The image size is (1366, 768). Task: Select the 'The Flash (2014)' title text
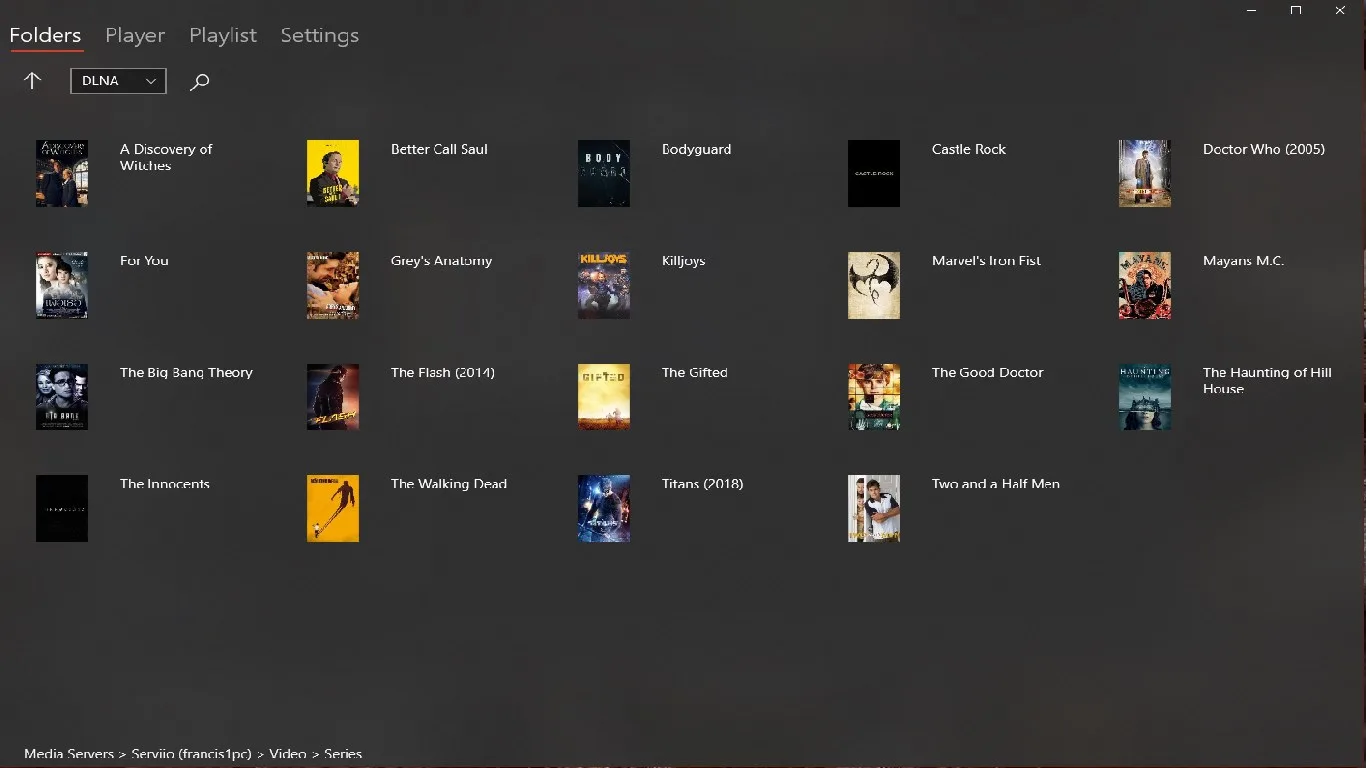point(443,372)
